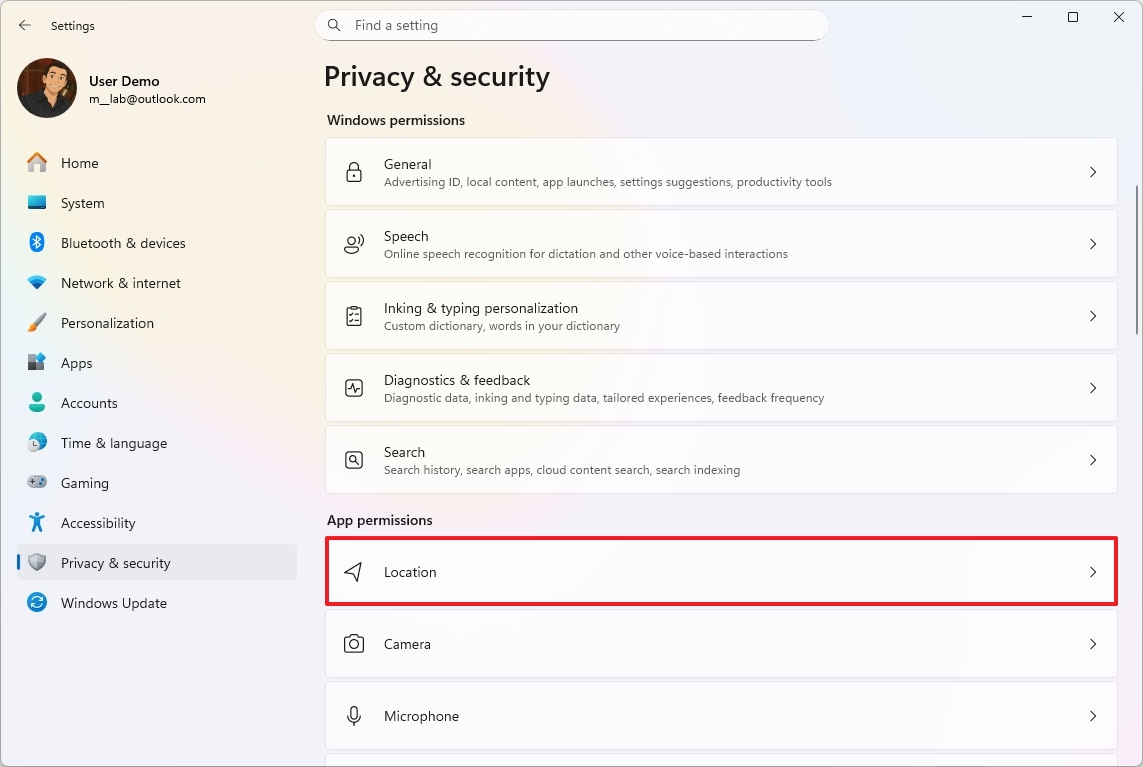Expand the Location chevron arrow
The width and height of the screenshot is (1143, 767).
[x=1092, y=572]
